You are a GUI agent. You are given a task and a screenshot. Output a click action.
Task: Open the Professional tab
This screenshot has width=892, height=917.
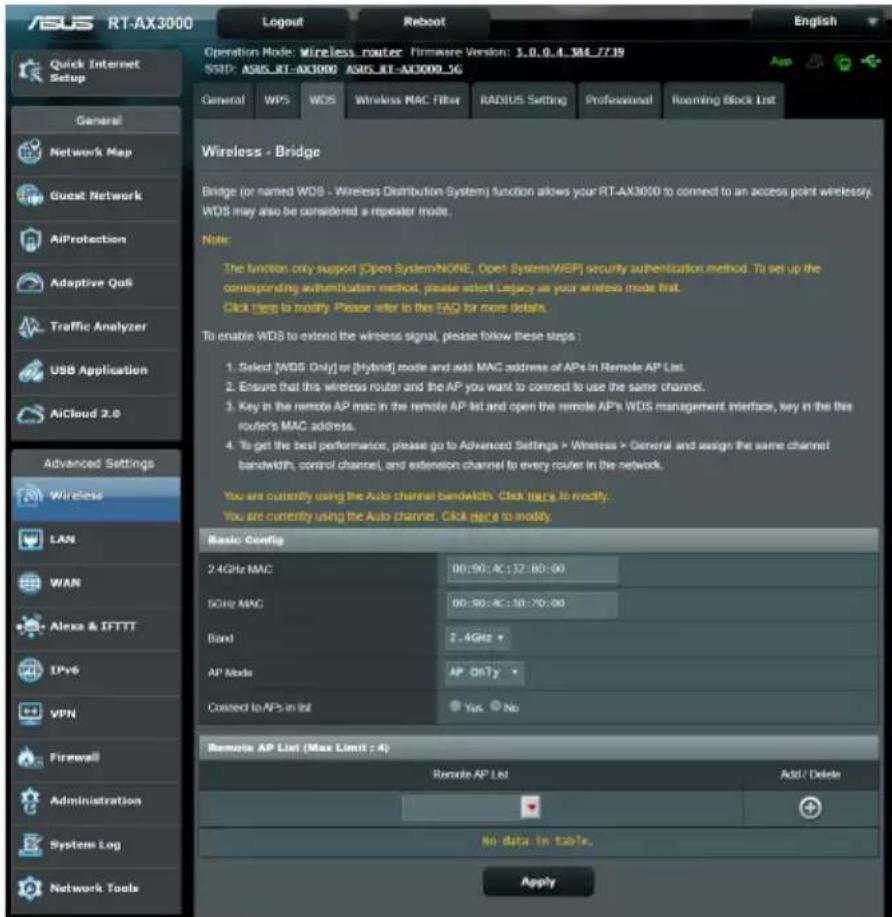click(619, 100)
